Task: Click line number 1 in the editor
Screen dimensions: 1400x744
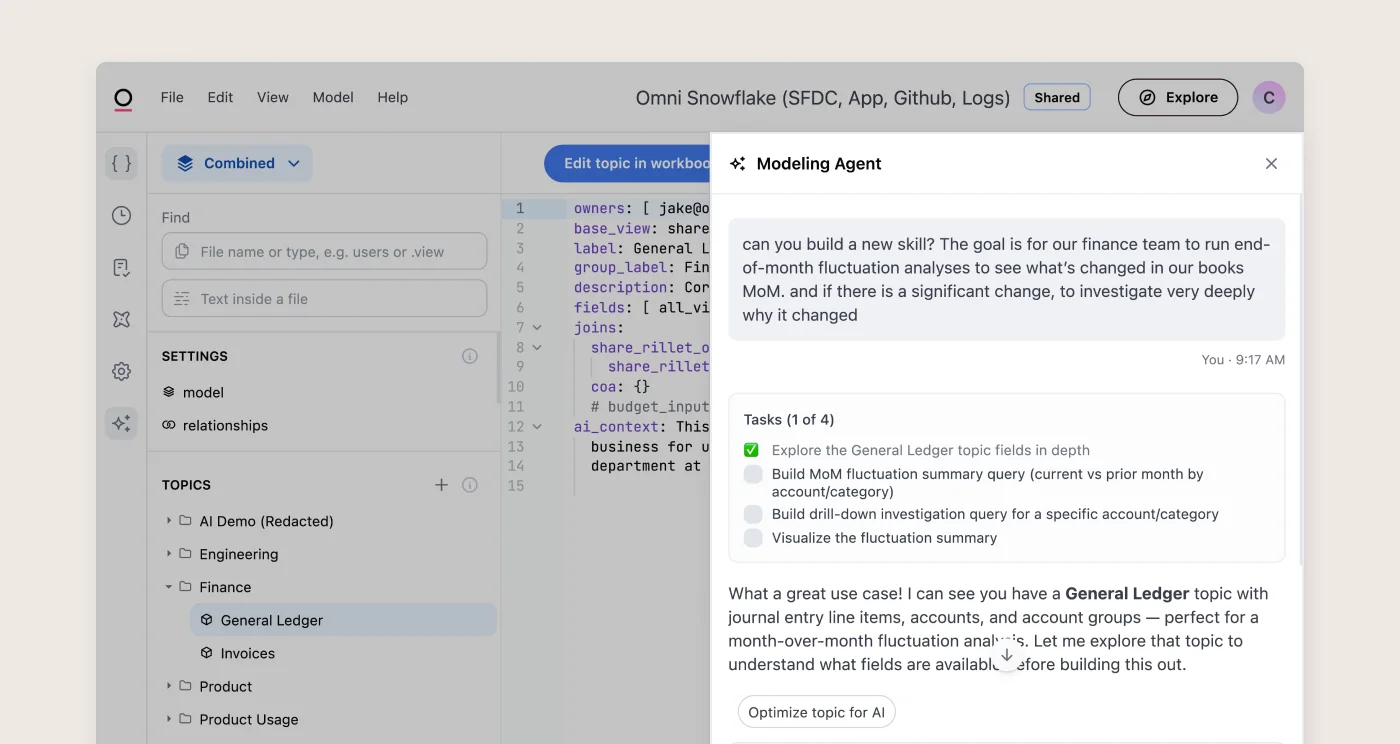Action: tap(519, 209)
